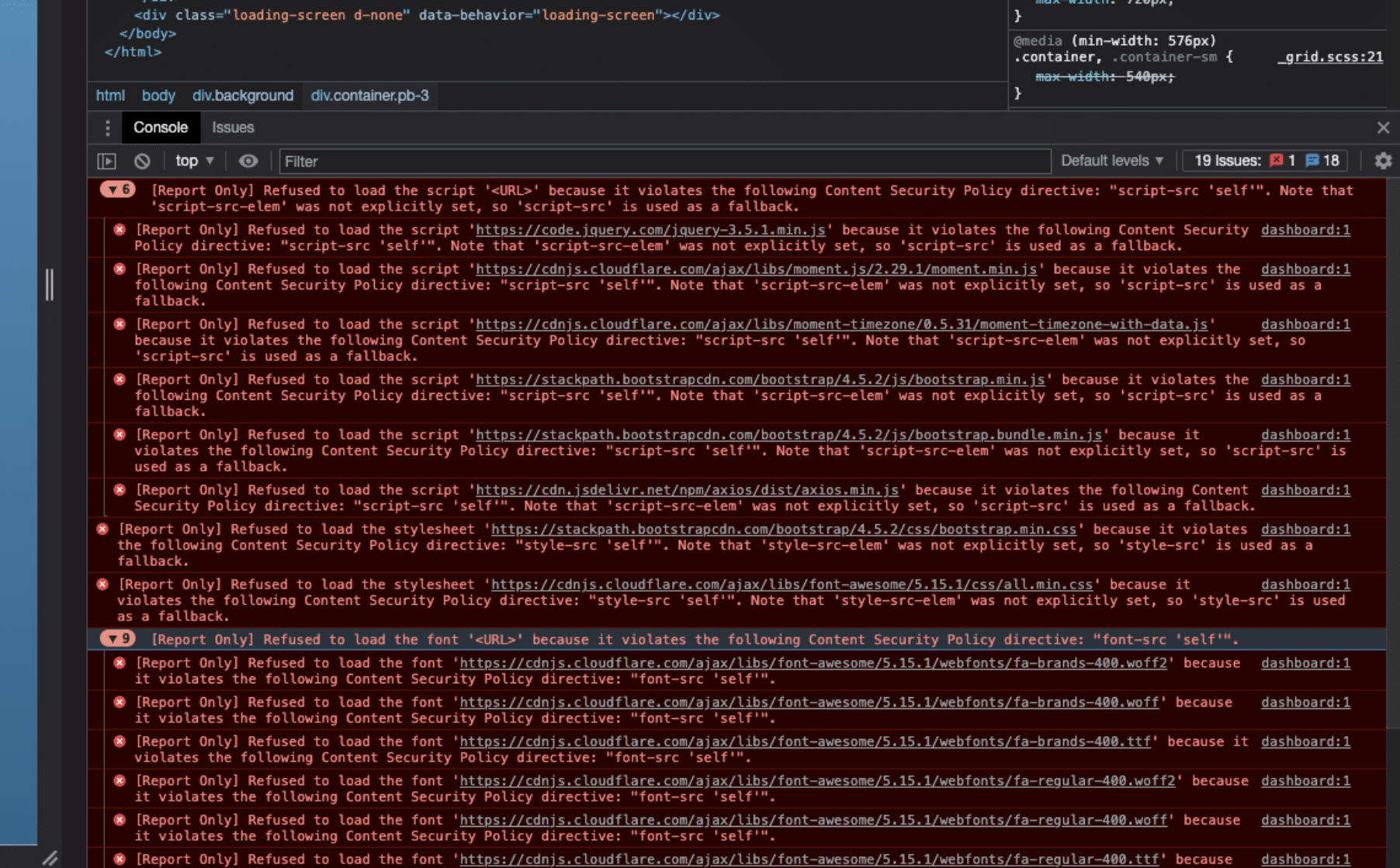Viewport: 1400px width, 868px height.
Task: Click the error icon beside the fa-brands-400.woff2 message
Action: 120,663
